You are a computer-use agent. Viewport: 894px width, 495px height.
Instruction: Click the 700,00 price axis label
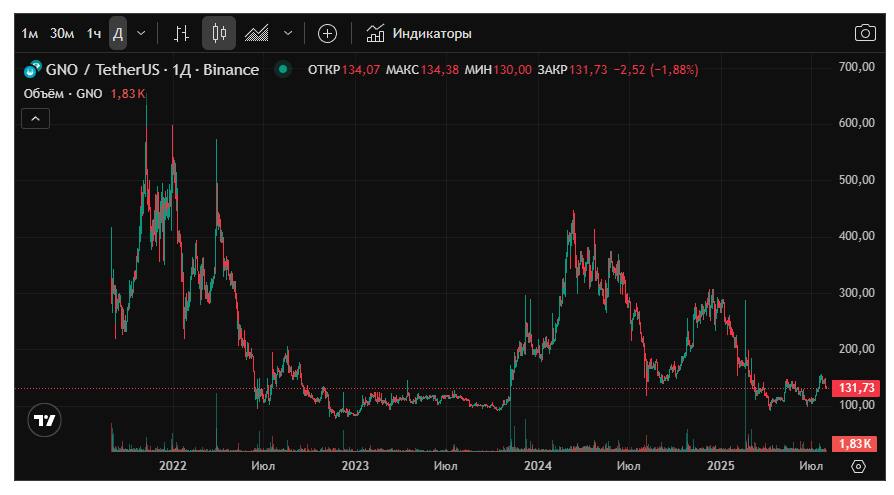(856, 67)
